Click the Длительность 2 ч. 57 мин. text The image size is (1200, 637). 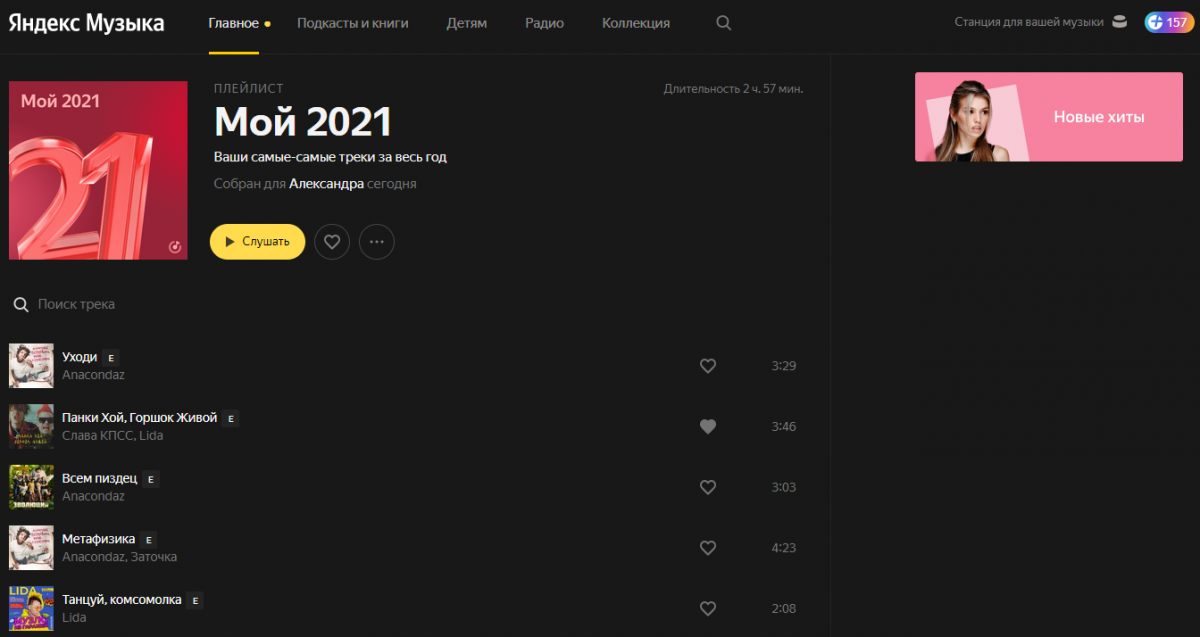pos(733,89)
